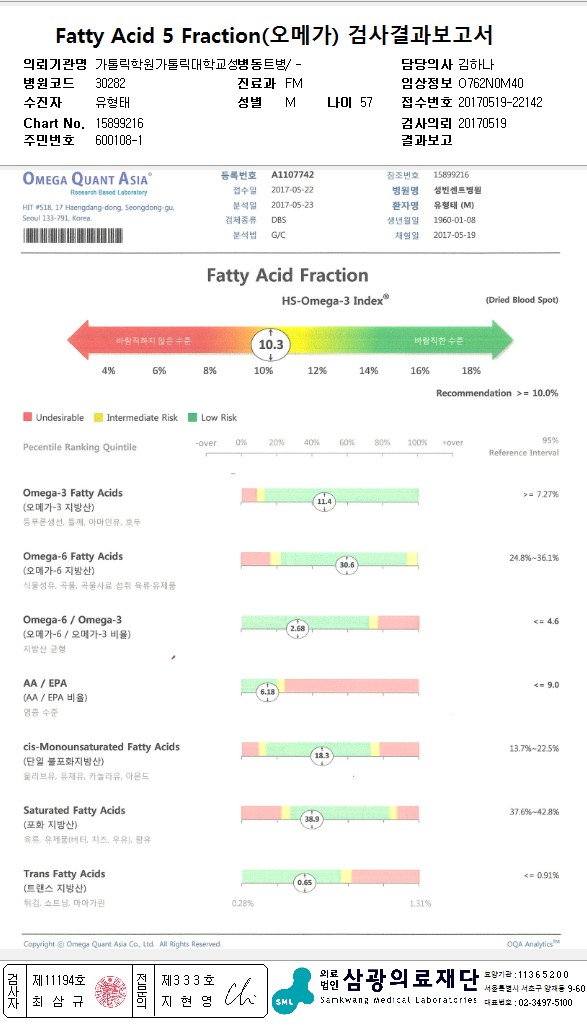Select the 10.3 HS-Omega-3 Index marker

click(x=271, y=345)
